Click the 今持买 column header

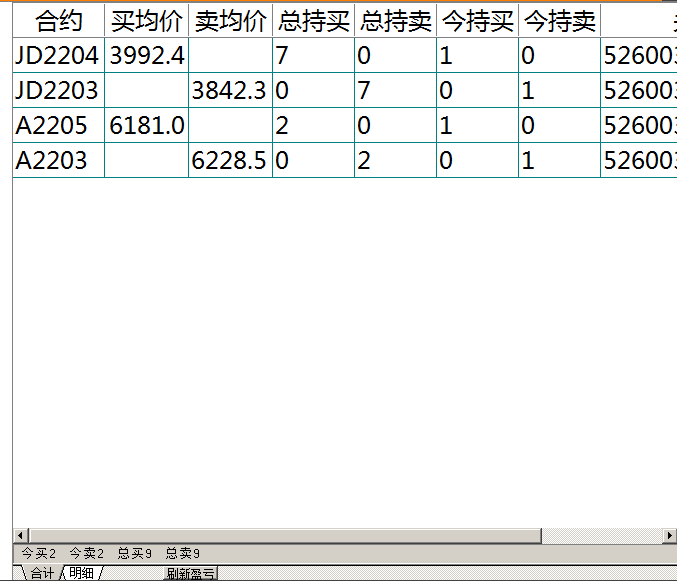[477, 21]
